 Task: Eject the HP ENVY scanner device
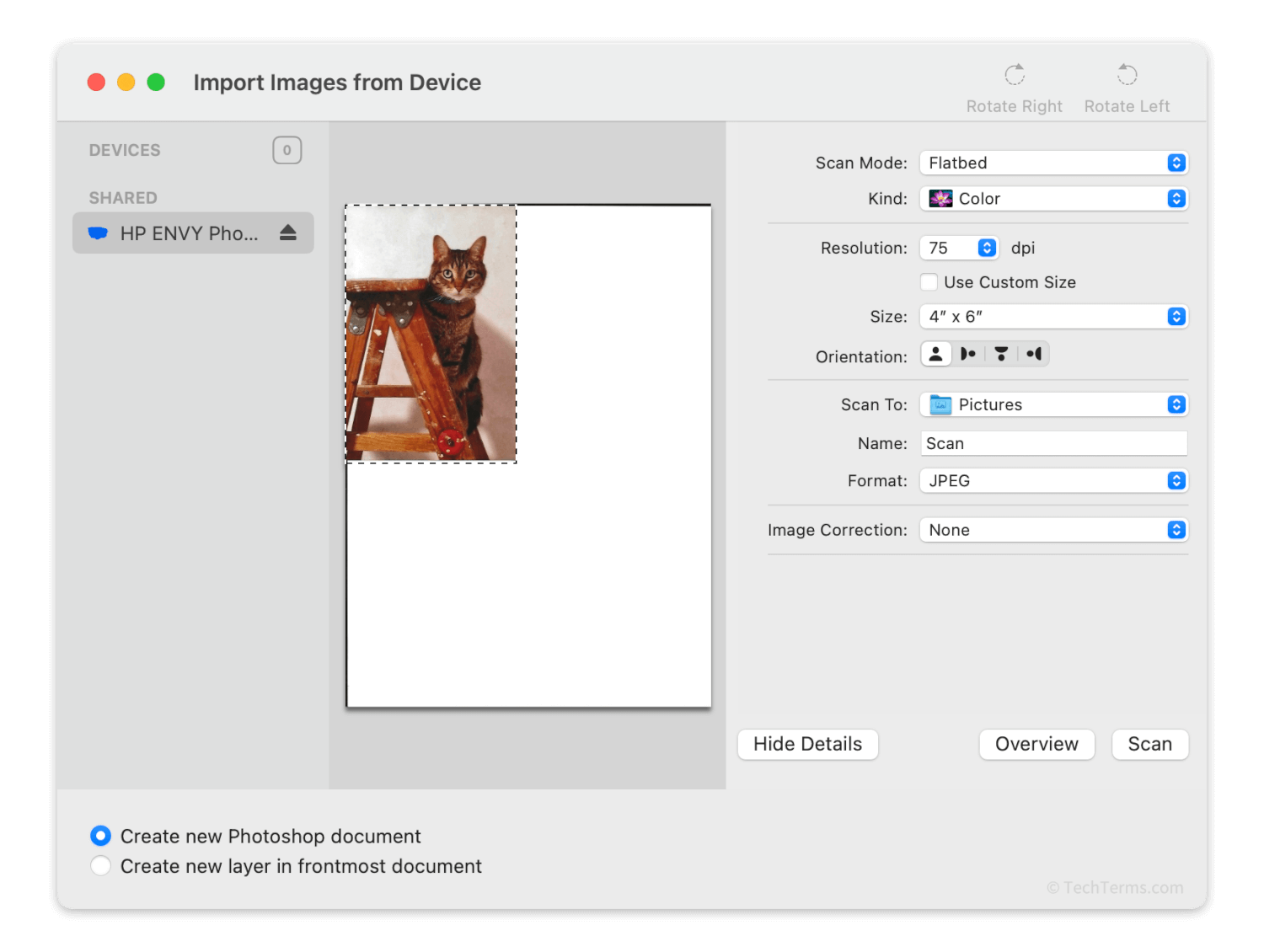(288, 233)
